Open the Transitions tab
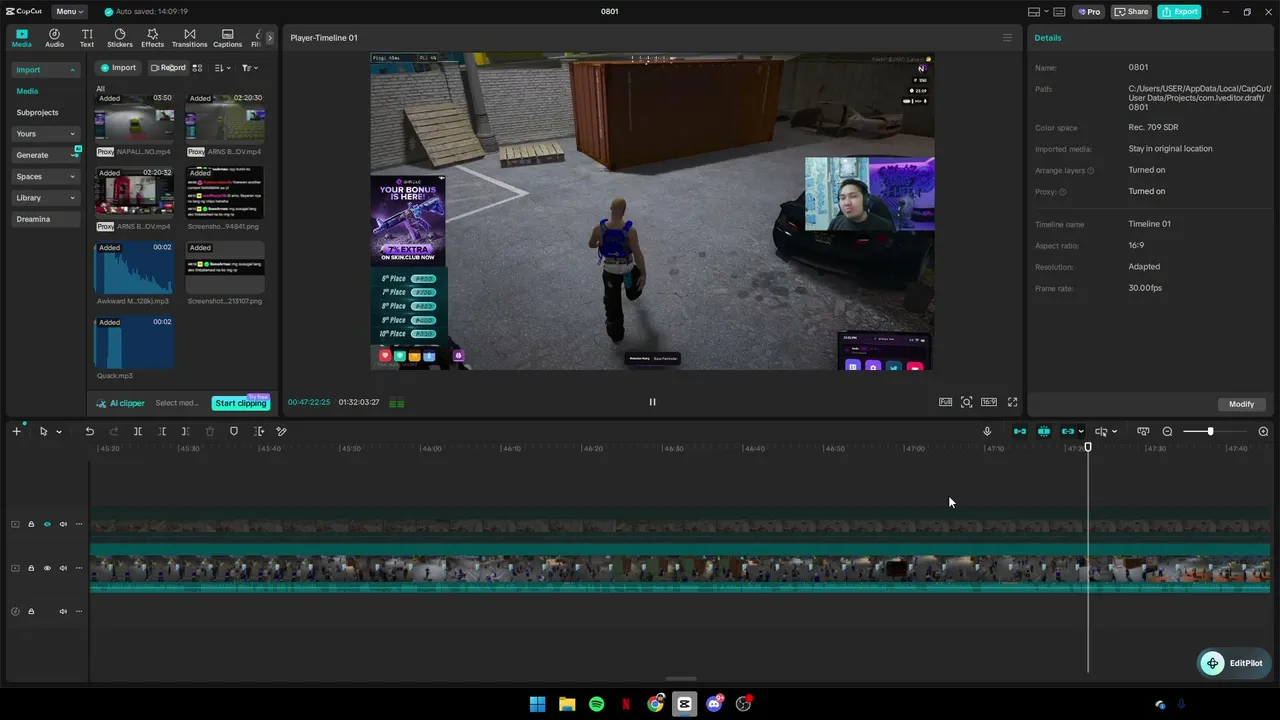The image size is (1280, 720). coord(189,38)
